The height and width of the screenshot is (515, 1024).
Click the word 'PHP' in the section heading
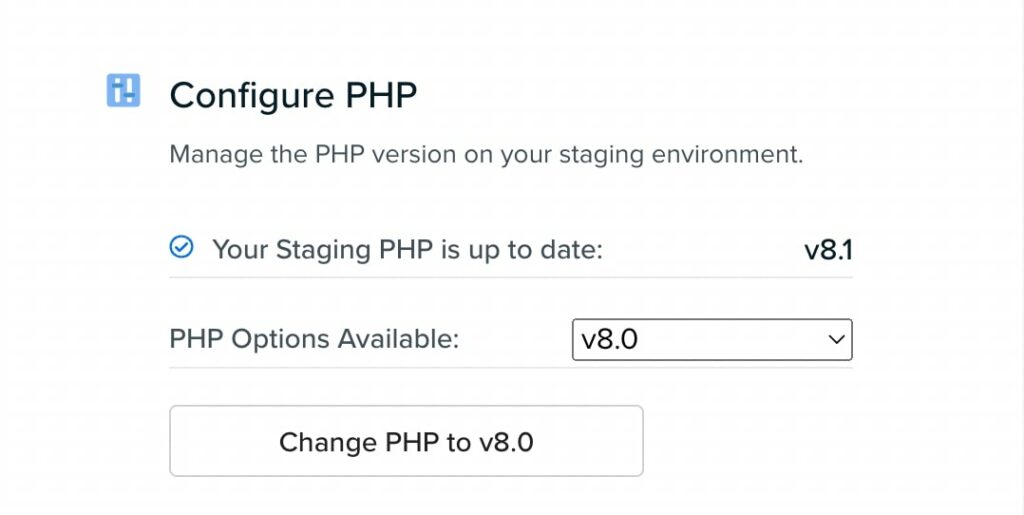pos(381,96)
